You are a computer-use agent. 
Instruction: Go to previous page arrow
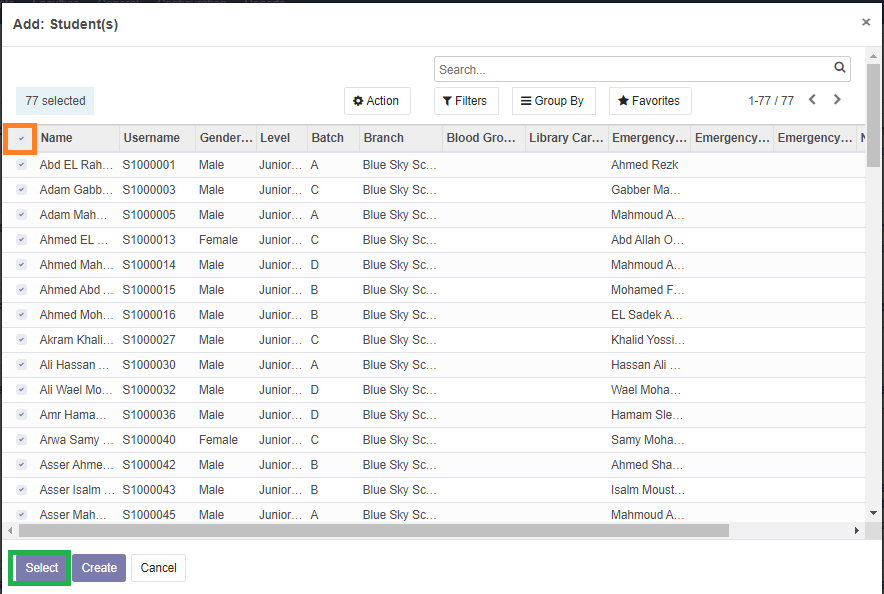click(812, 100)
